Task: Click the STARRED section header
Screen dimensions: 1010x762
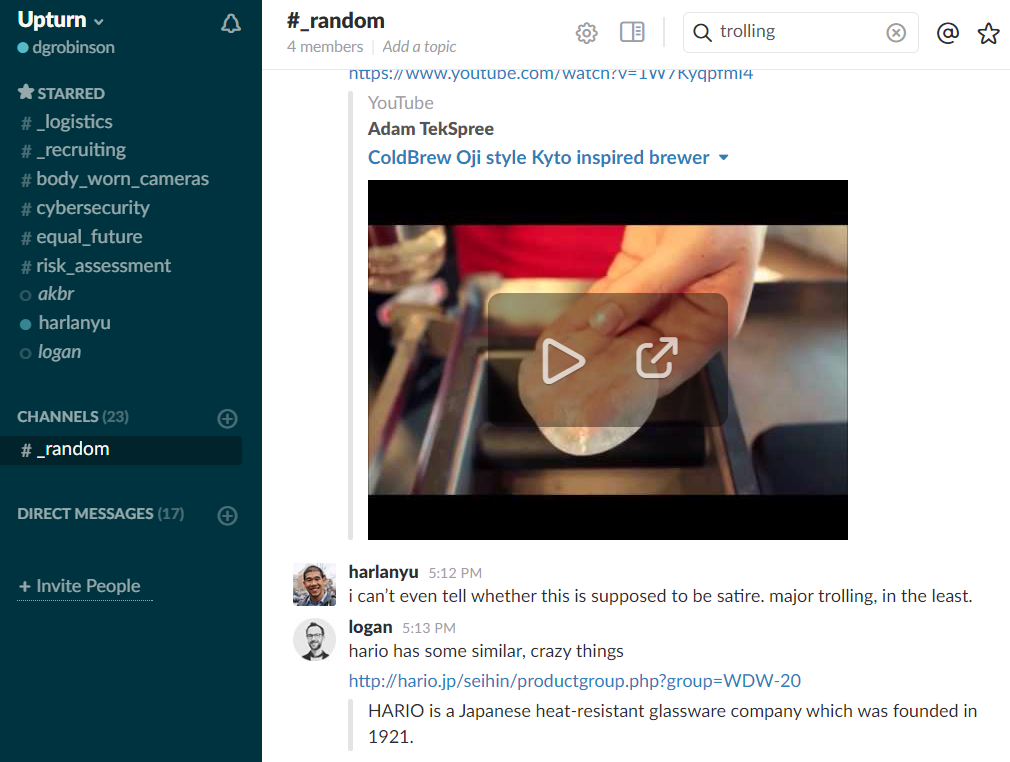Action: click(61, 93)
